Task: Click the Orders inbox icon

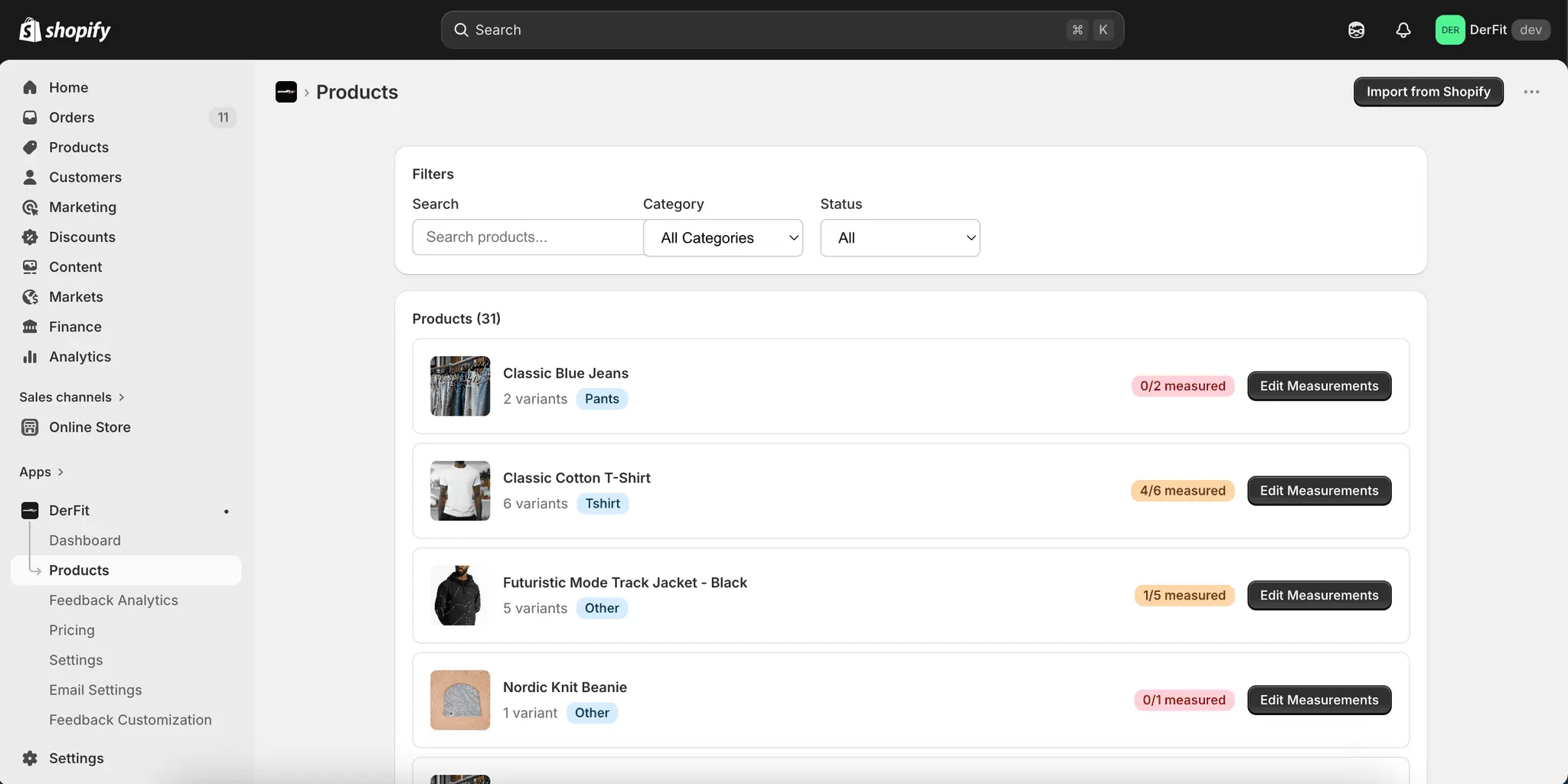Action: (x=30, y=117)
